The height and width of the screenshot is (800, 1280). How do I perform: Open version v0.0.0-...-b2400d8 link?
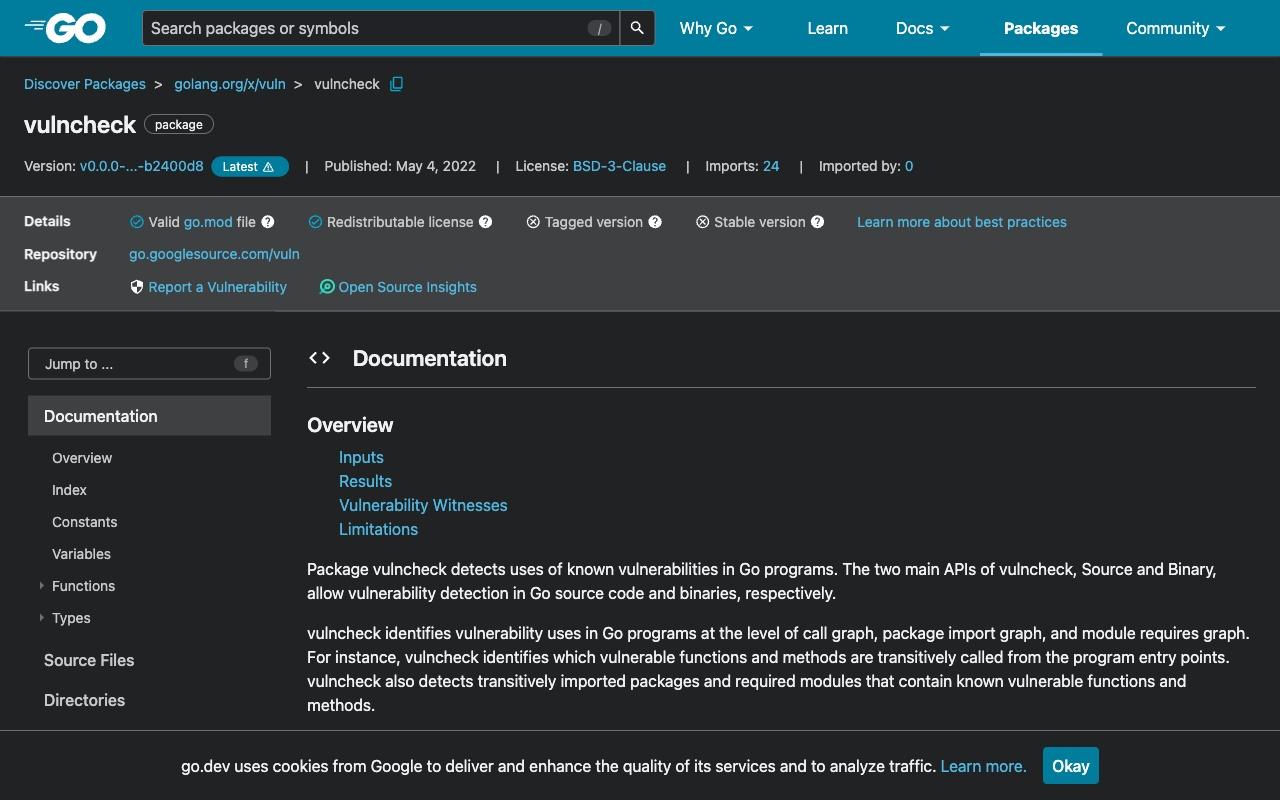point(142,166)
